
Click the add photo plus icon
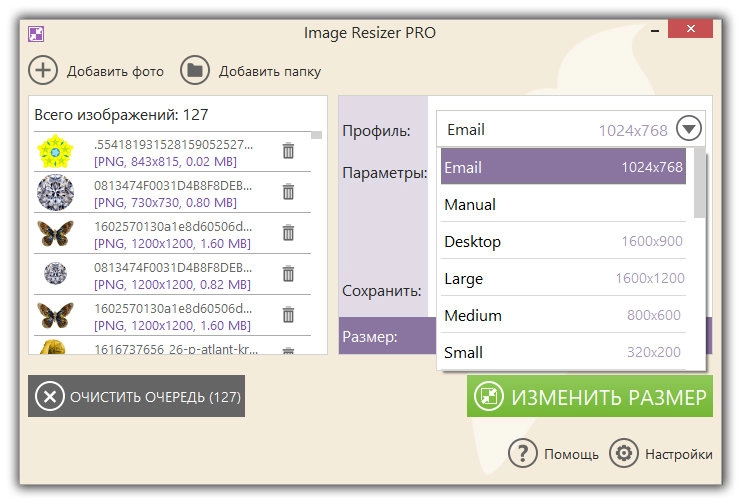coord(43,70)
